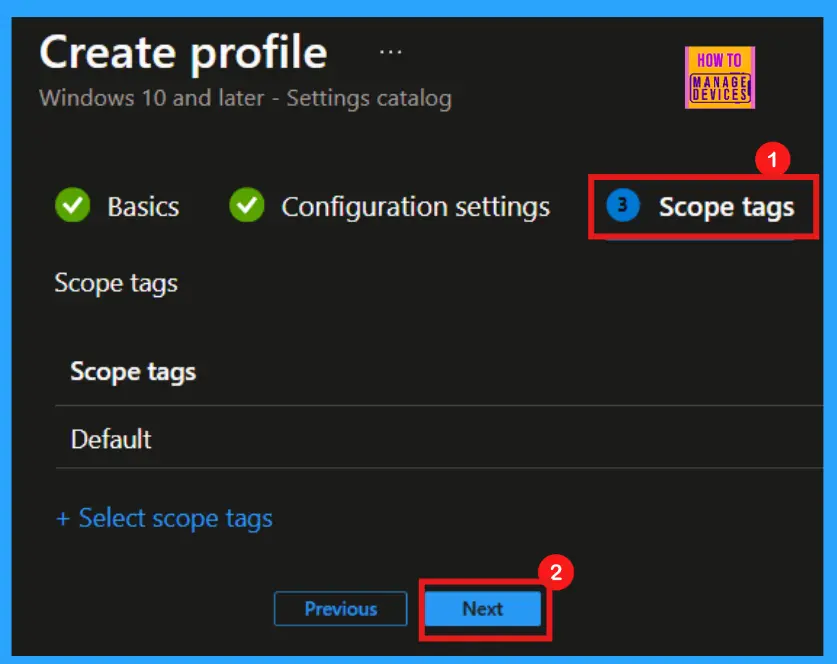This screenshot has height=664, width=837.
Task: Open the Configuration settings step tab
Action: click(x=389, y=206)
